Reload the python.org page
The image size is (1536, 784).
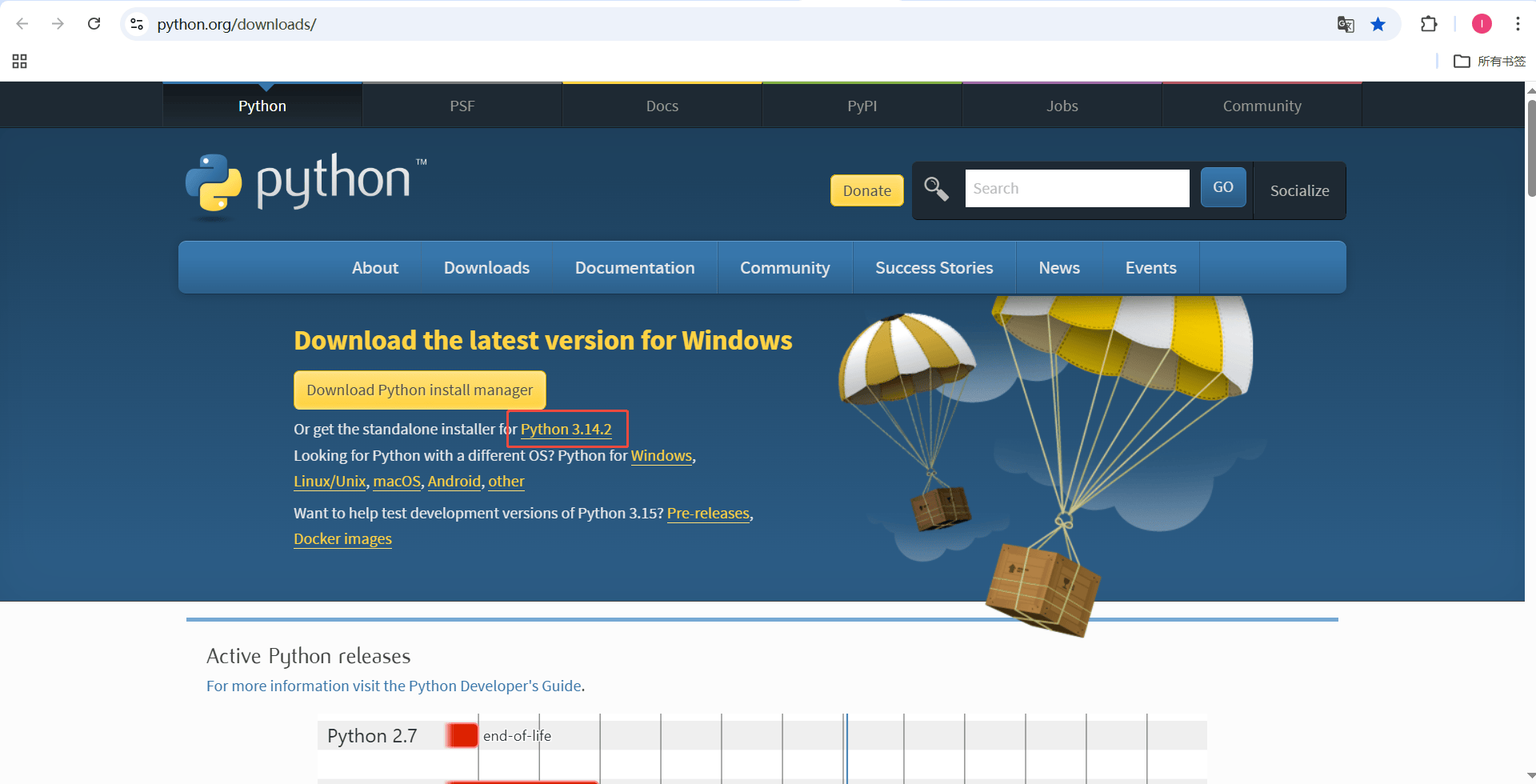[x=94, y=24]
